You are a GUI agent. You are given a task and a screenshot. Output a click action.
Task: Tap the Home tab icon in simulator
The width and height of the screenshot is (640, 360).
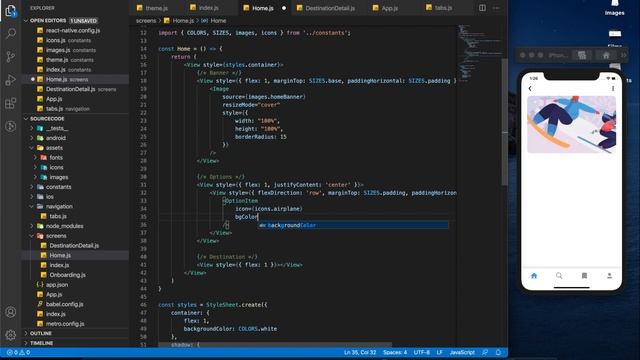pyautogui.click(x=534, y=276)
